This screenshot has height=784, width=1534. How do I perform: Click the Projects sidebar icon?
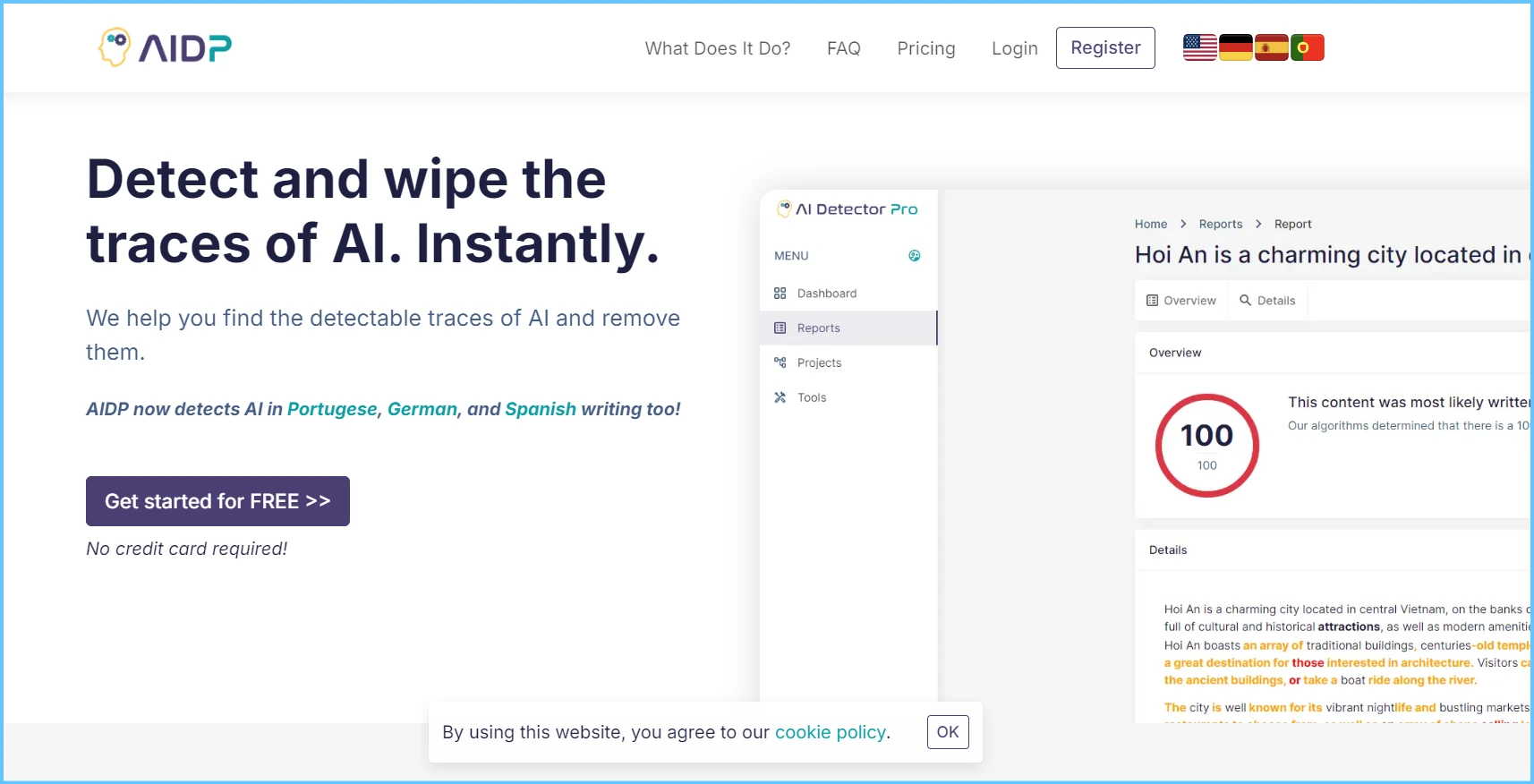pyautogui.click(x=780, y=362)
